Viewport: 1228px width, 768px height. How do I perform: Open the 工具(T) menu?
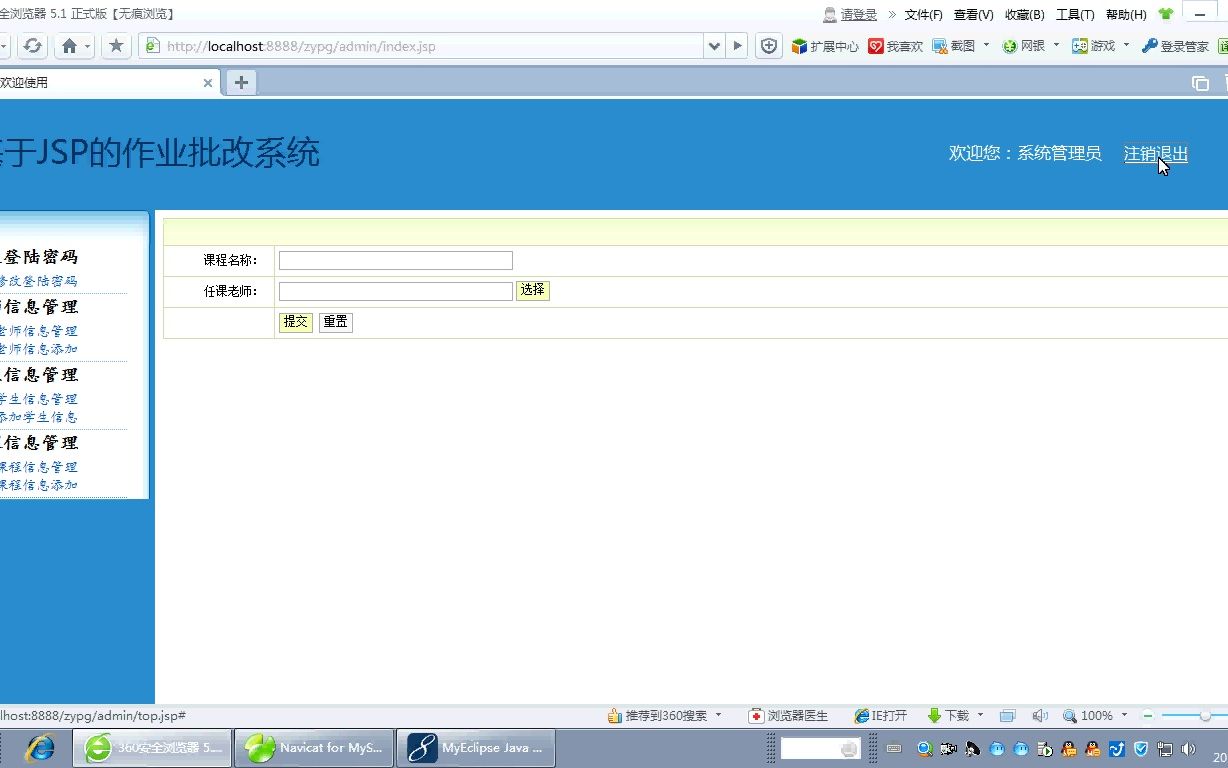(x=1075, y=14)
